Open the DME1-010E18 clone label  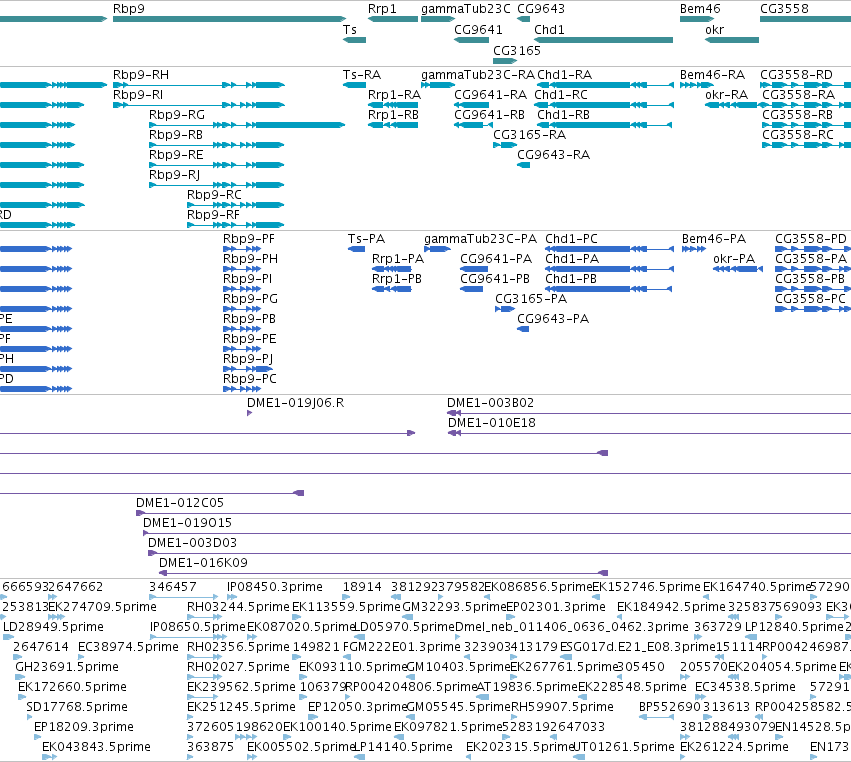pos(492,423)
